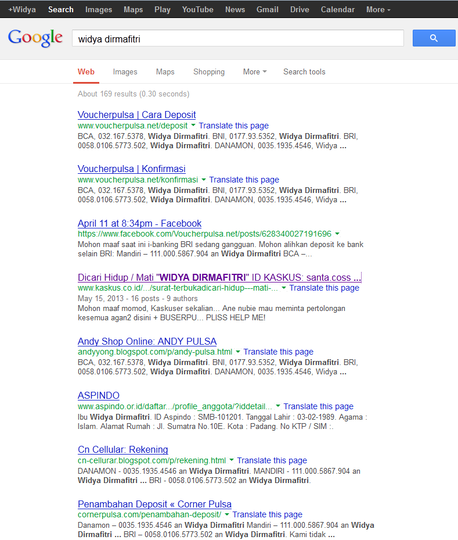Image resolution: width=458 pixels, height=540 pixels.
Task: Open the Voucherpulsa | Cara Deposit result
Action: pyautogui.click(x=136, y=115)
